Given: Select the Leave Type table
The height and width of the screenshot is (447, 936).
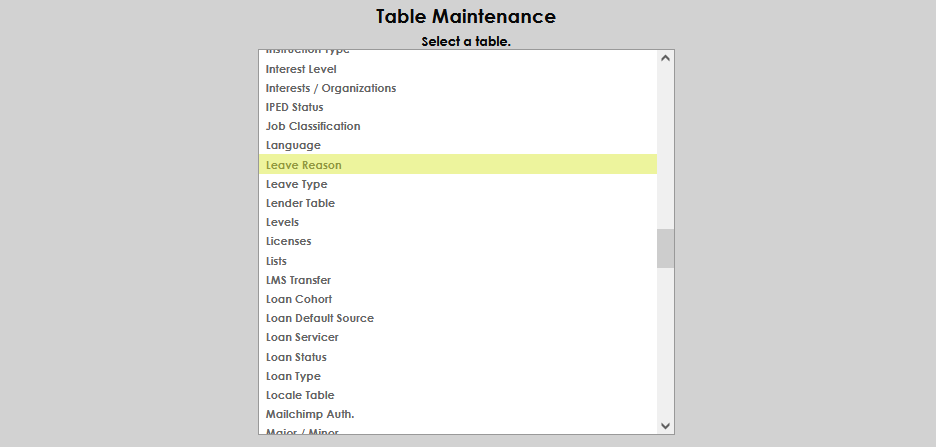Looking at the screenshot, I should pyautogui.click(x=296, y=184).
